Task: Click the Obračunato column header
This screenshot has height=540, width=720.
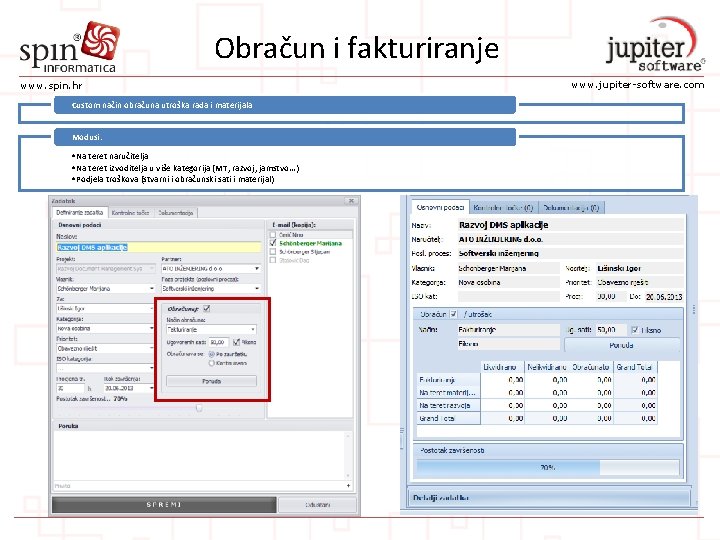Action: tap(591, 367)
